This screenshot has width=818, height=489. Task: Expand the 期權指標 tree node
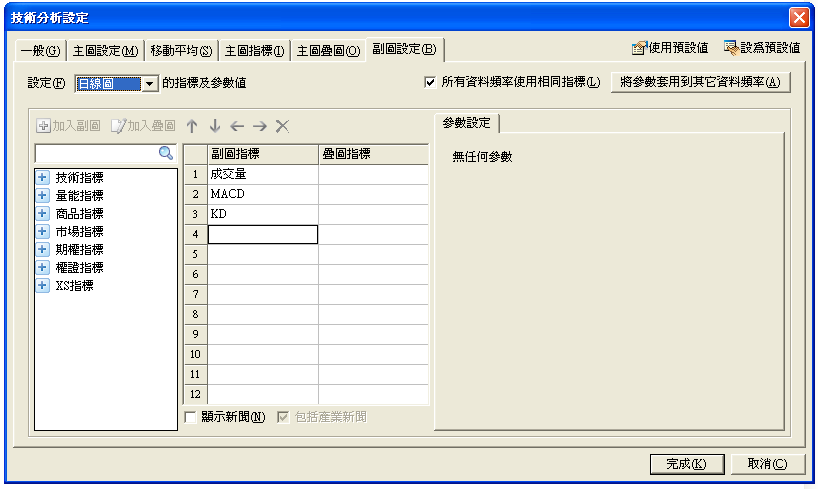coord(43,249)
